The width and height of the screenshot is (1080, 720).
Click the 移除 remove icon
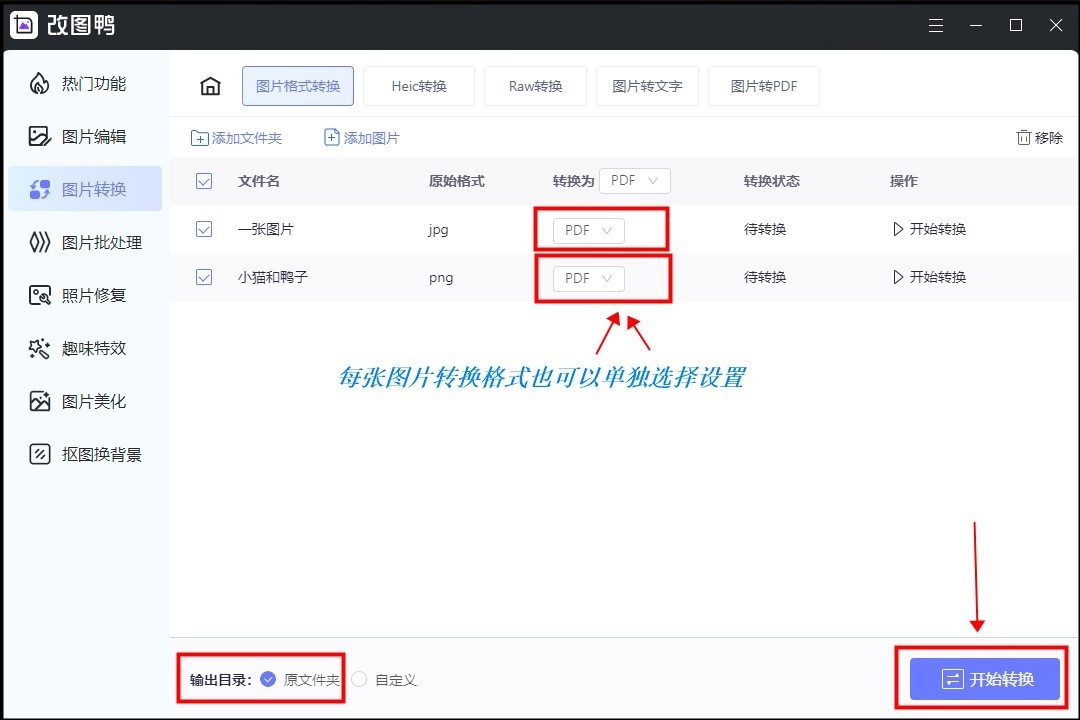[x=1039, y=137]
